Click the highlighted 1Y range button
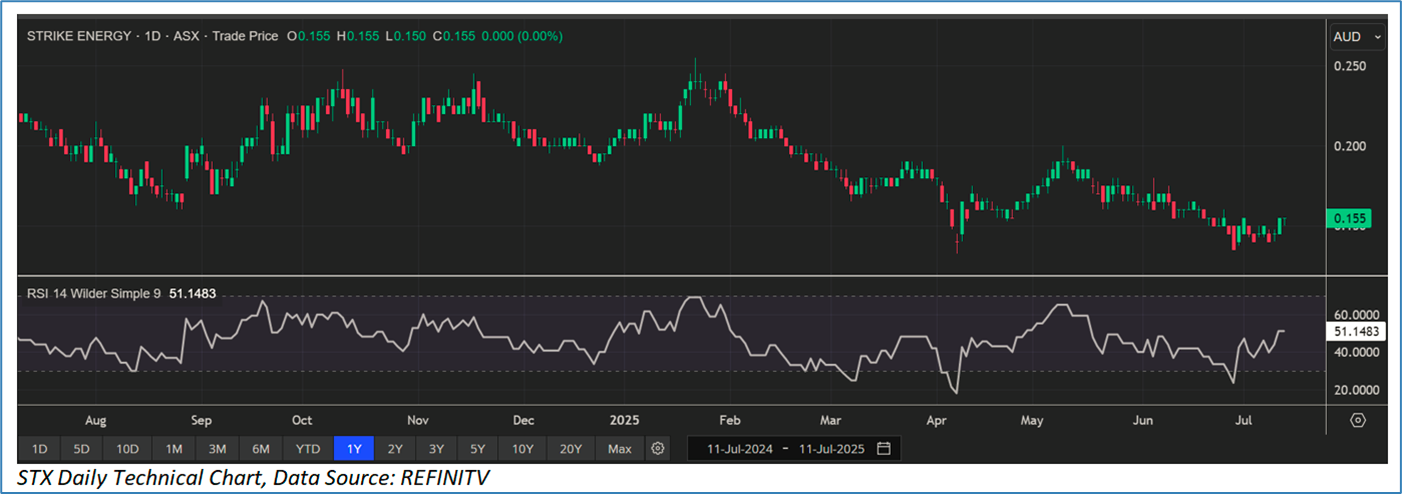 [x=354, y=448]
